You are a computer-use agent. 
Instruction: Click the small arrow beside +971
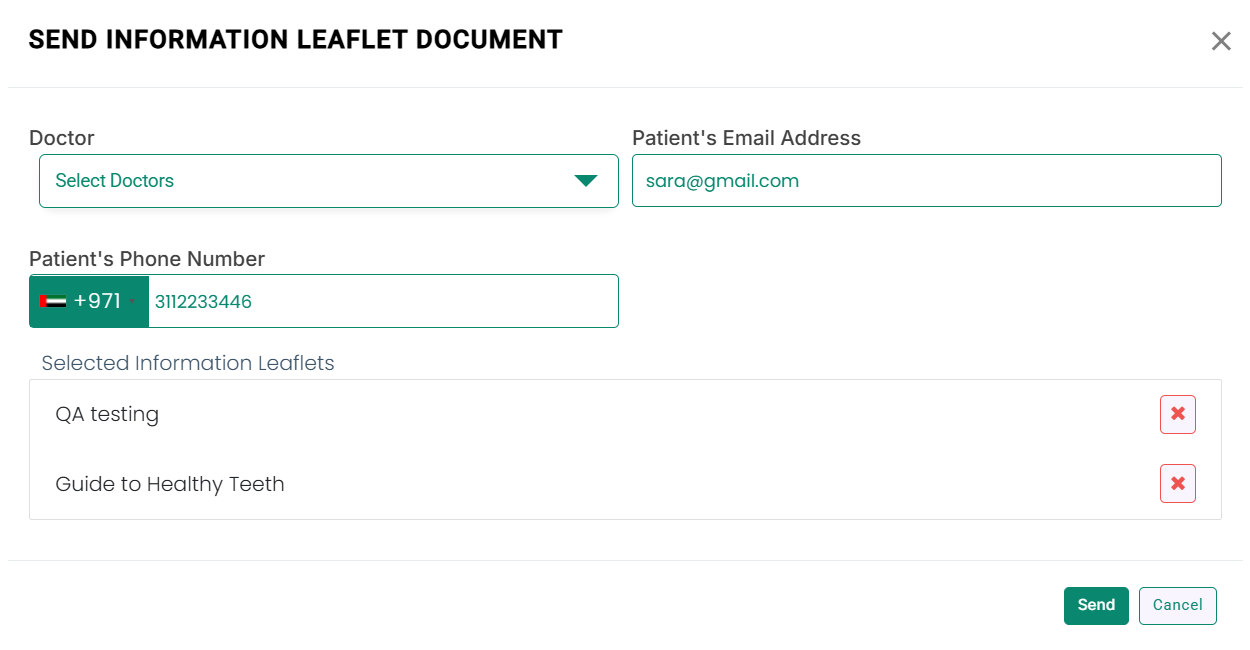click(x=133, y=302)
